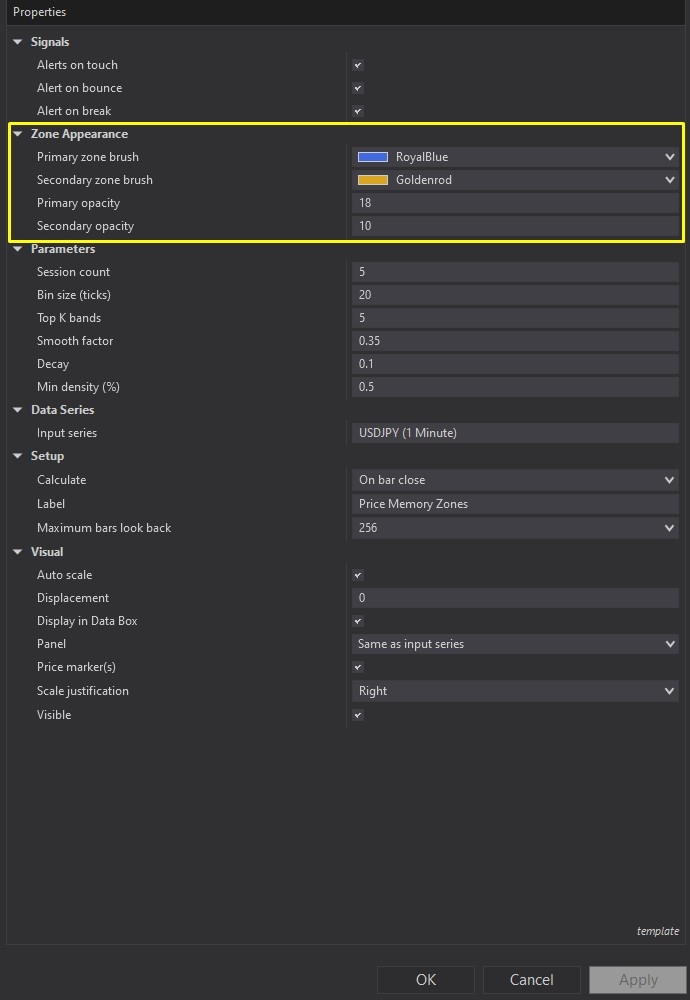Toggle Alert on bounce checkbox
Screen dimensions: 690x1000
pos(358,88)
